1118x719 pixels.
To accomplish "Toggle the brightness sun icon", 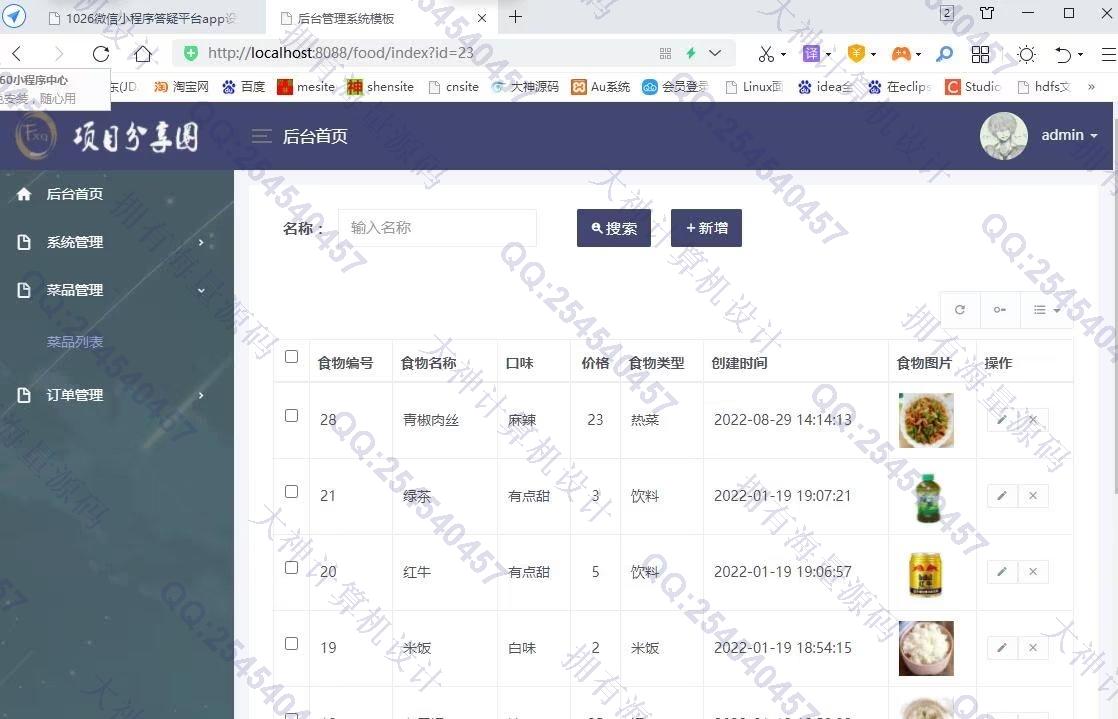I will pos(1026,54).
